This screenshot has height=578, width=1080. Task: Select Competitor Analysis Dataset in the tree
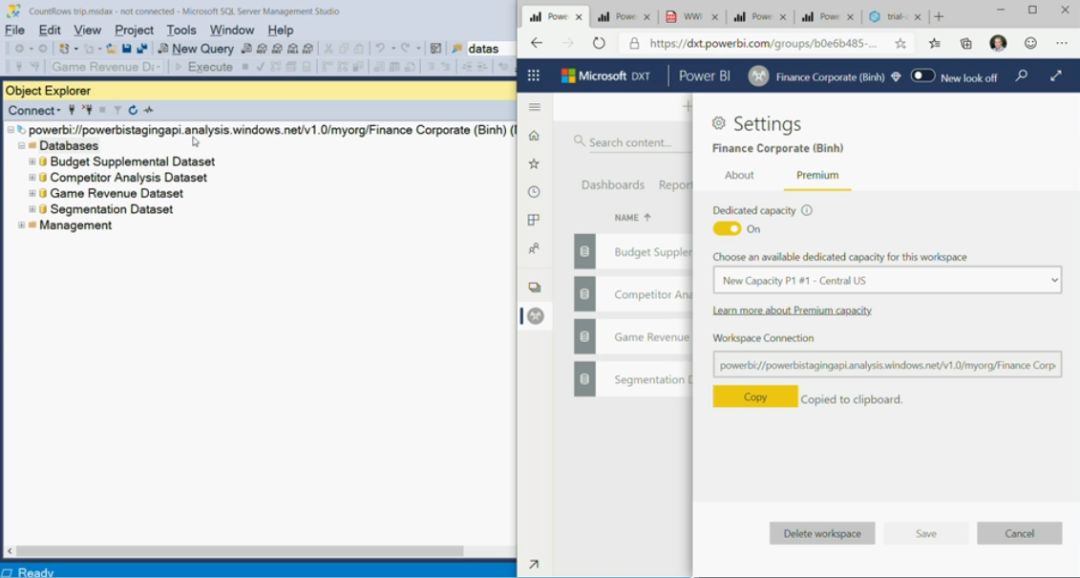click(x=128, y=177)
